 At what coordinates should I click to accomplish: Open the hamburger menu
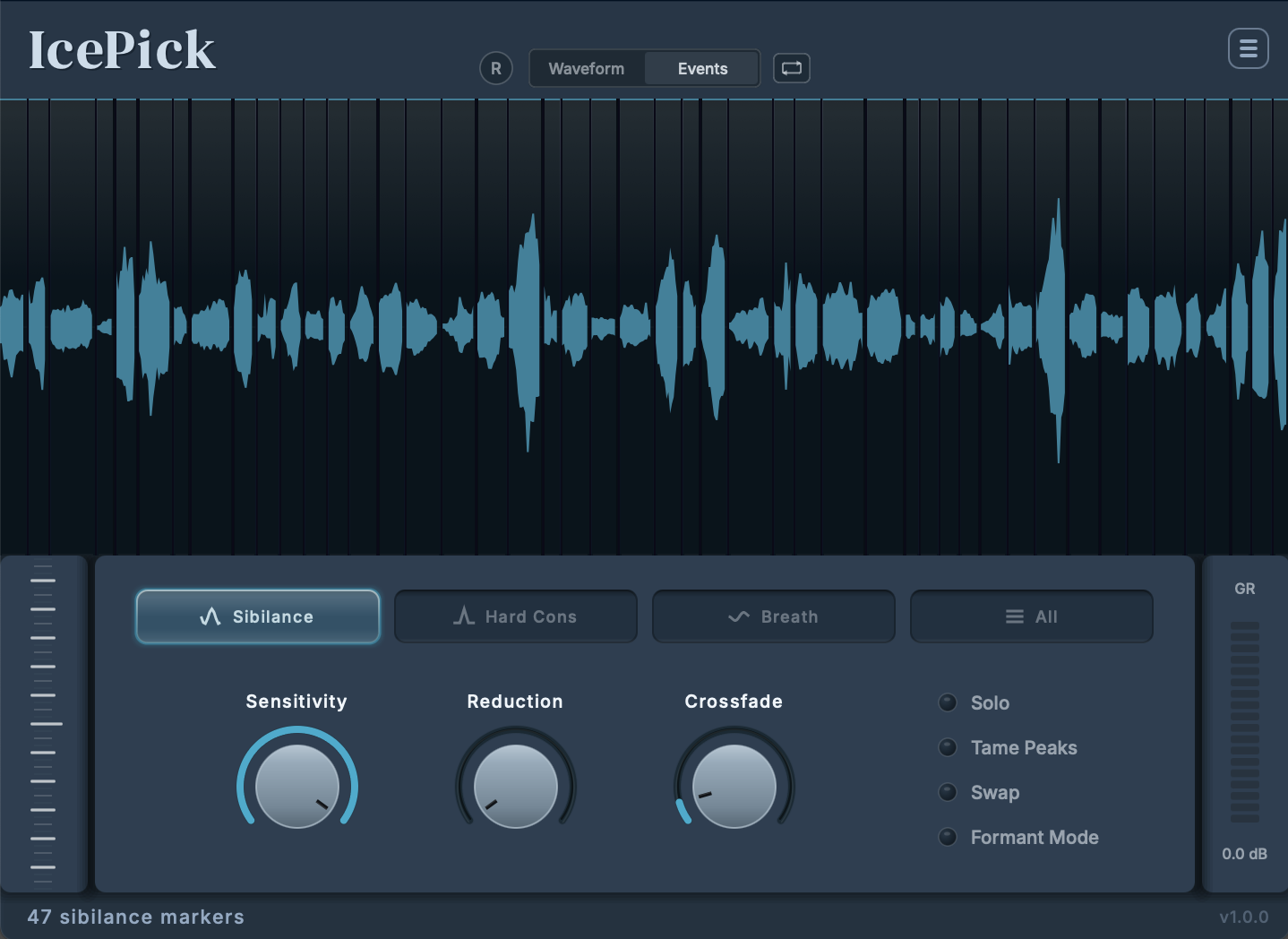pyautogui.click(x=1248, y=48)
